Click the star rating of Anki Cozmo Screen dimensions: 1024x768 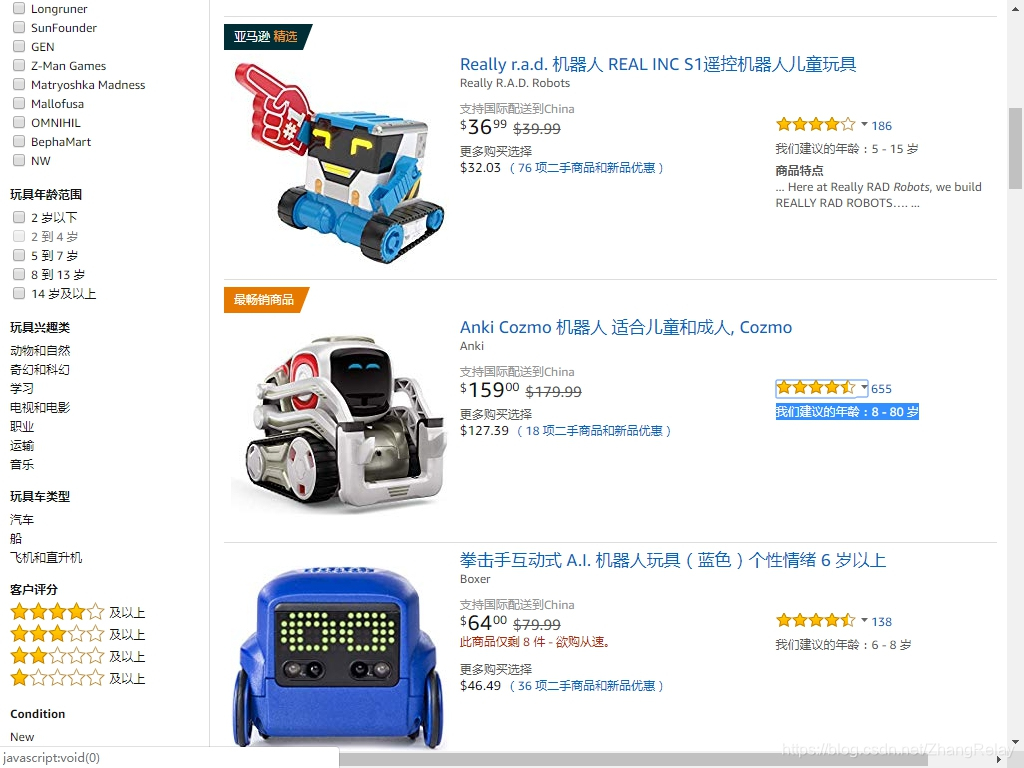[x=816, y=388]
